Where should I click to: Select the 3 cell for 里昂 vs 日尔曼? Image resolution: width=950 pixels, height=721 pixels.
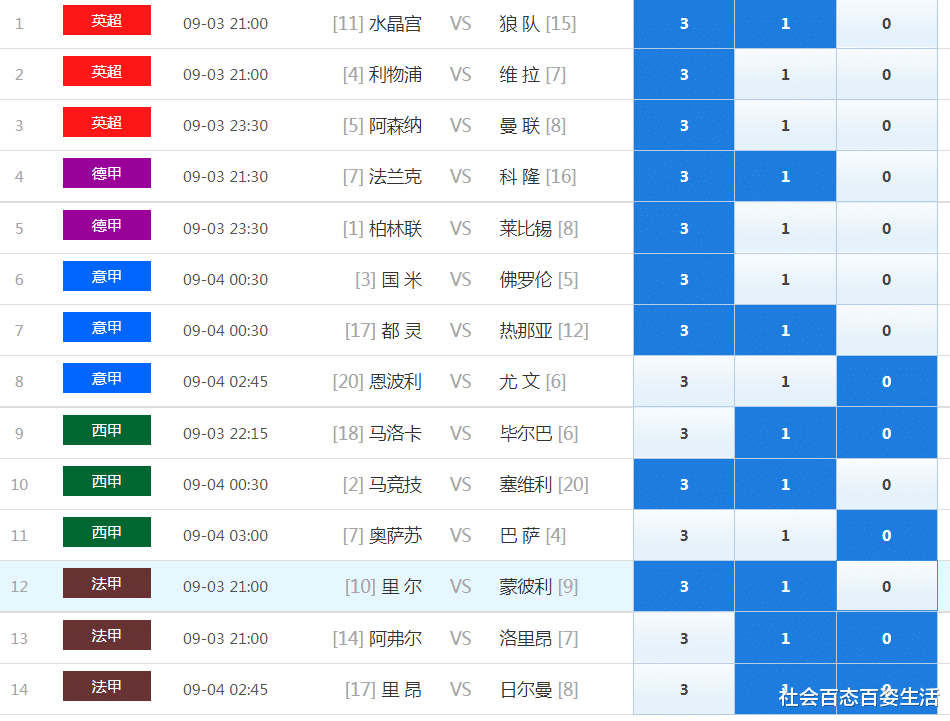684,689
